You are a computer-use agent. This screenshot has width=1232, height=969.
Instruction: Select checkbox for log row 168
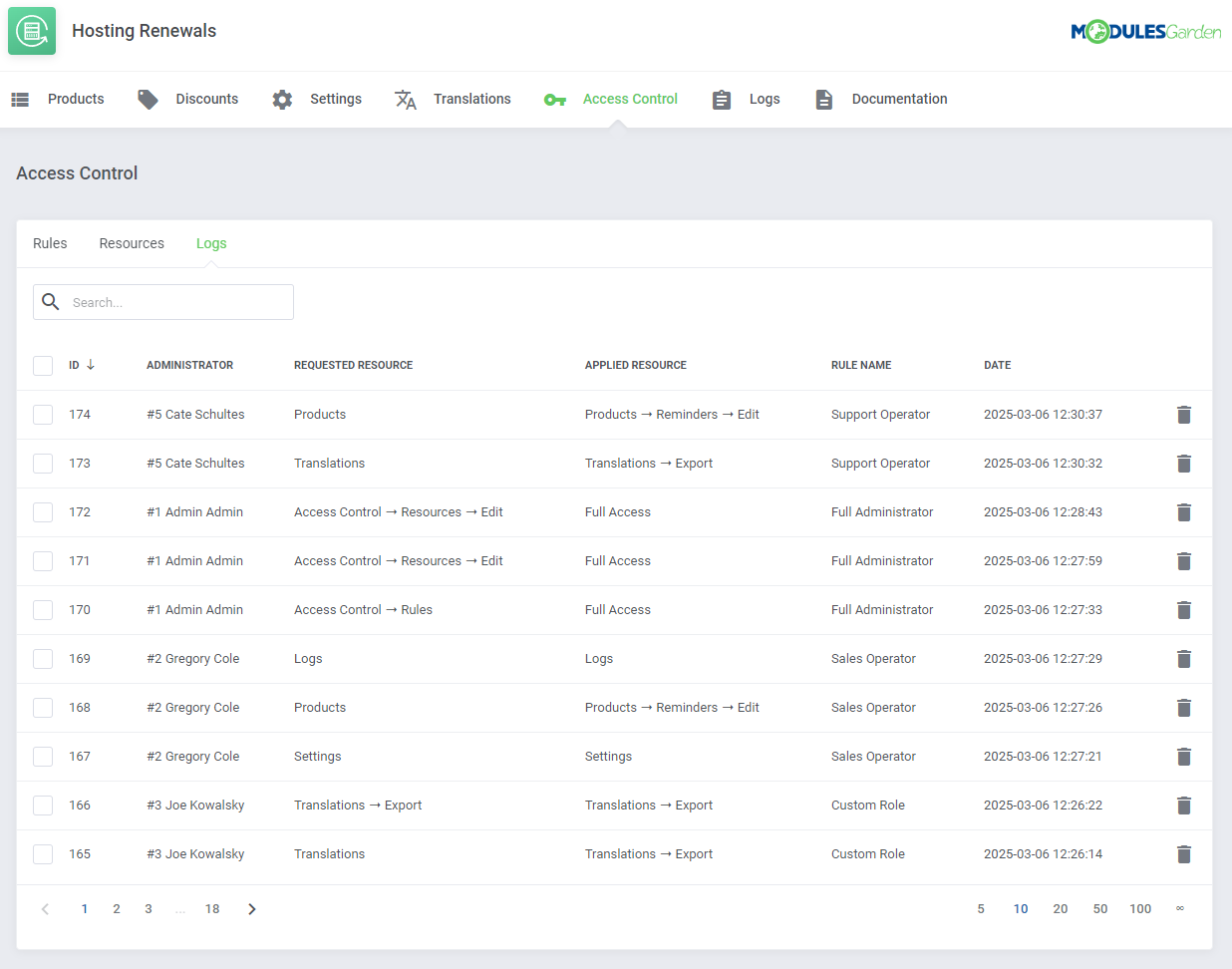point(43,708)
